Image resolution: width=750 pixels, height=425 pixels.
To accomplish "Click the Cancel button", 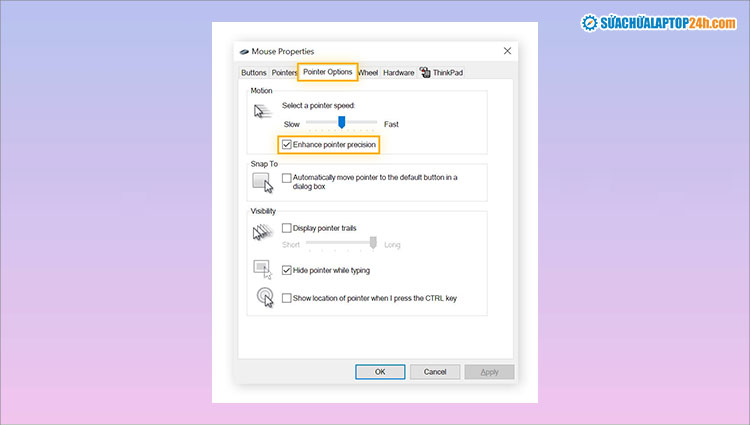I will click(435, 371).
